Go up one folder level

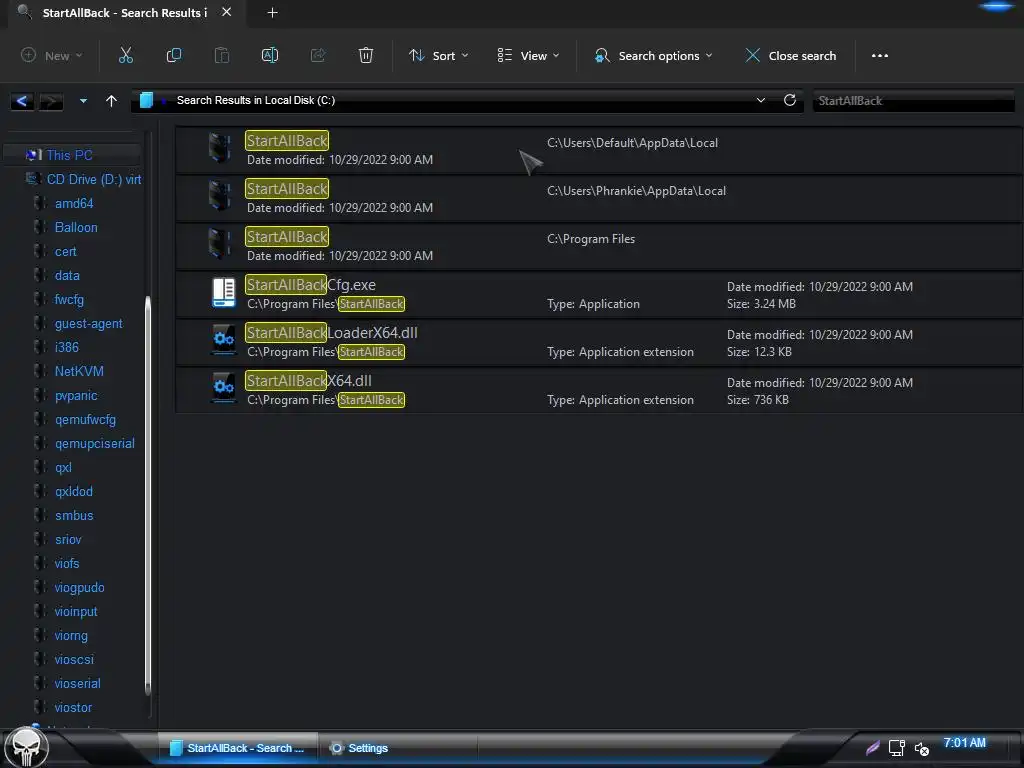(112, 101)
